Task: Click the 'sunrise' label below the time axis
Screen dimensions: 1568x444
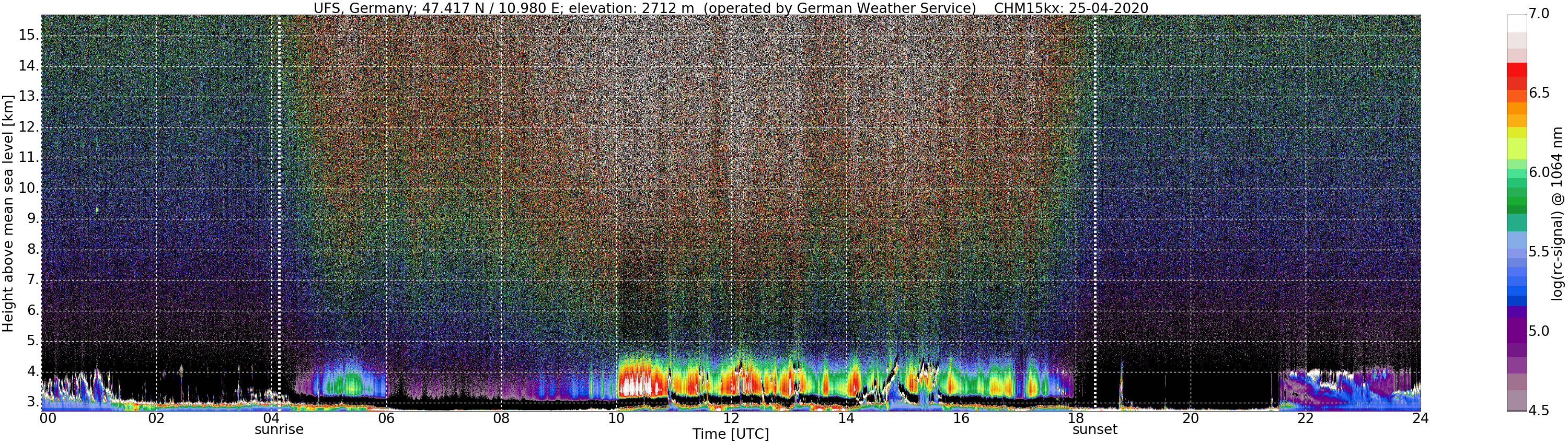Action: (279, 429)
